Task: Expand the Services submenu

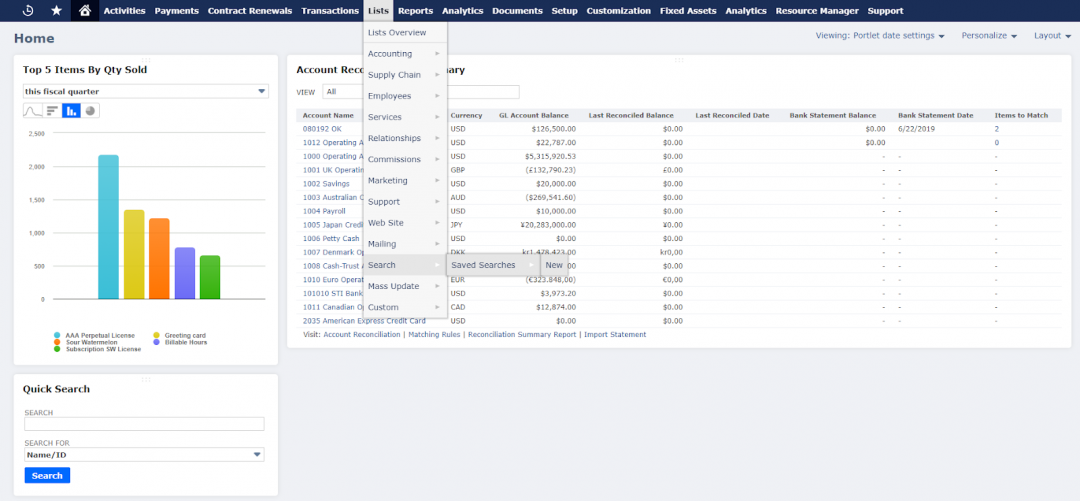Action: (x=405, y=117)
